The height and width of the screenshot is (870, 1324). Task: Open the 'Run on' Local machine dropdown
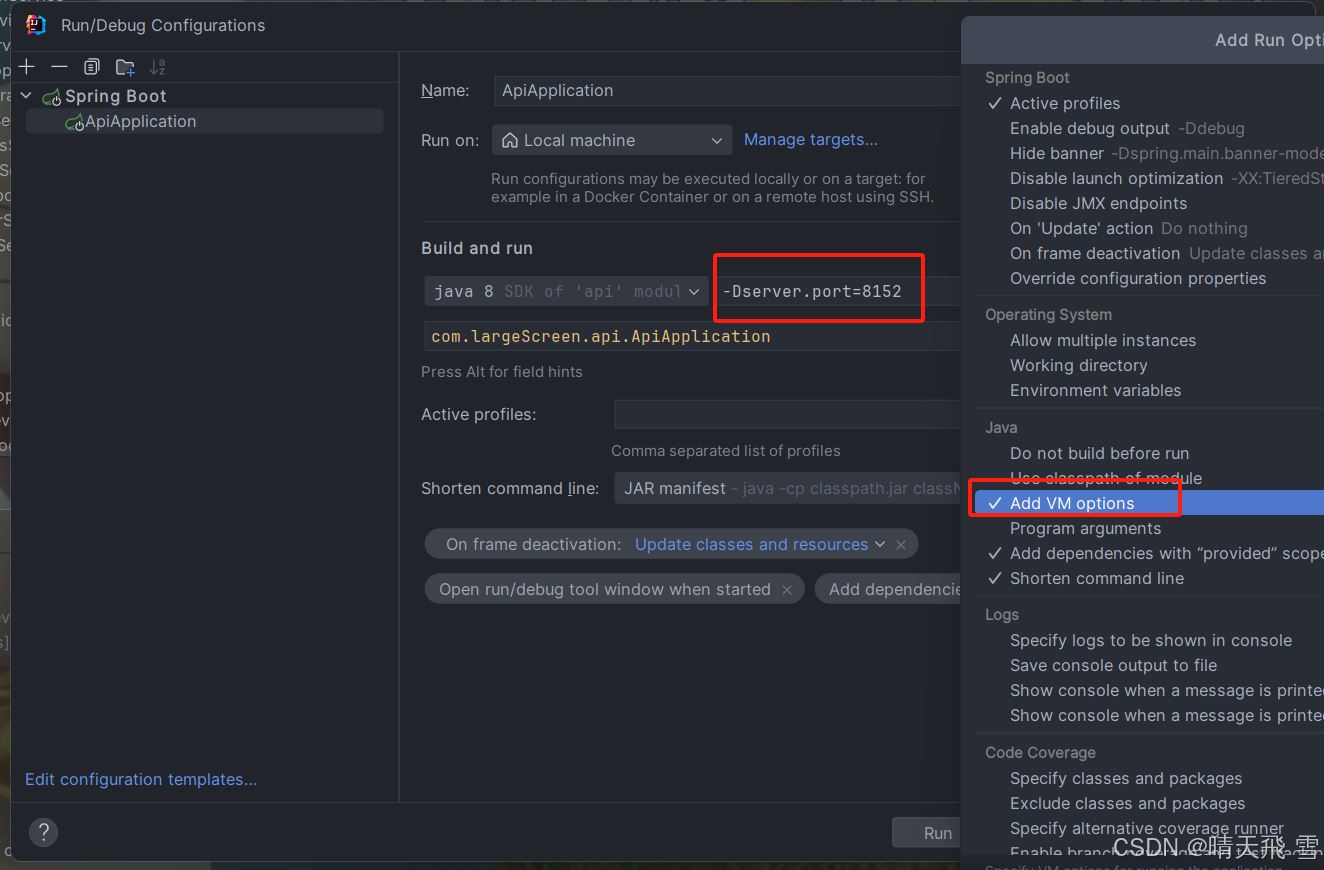click(612, 140)
